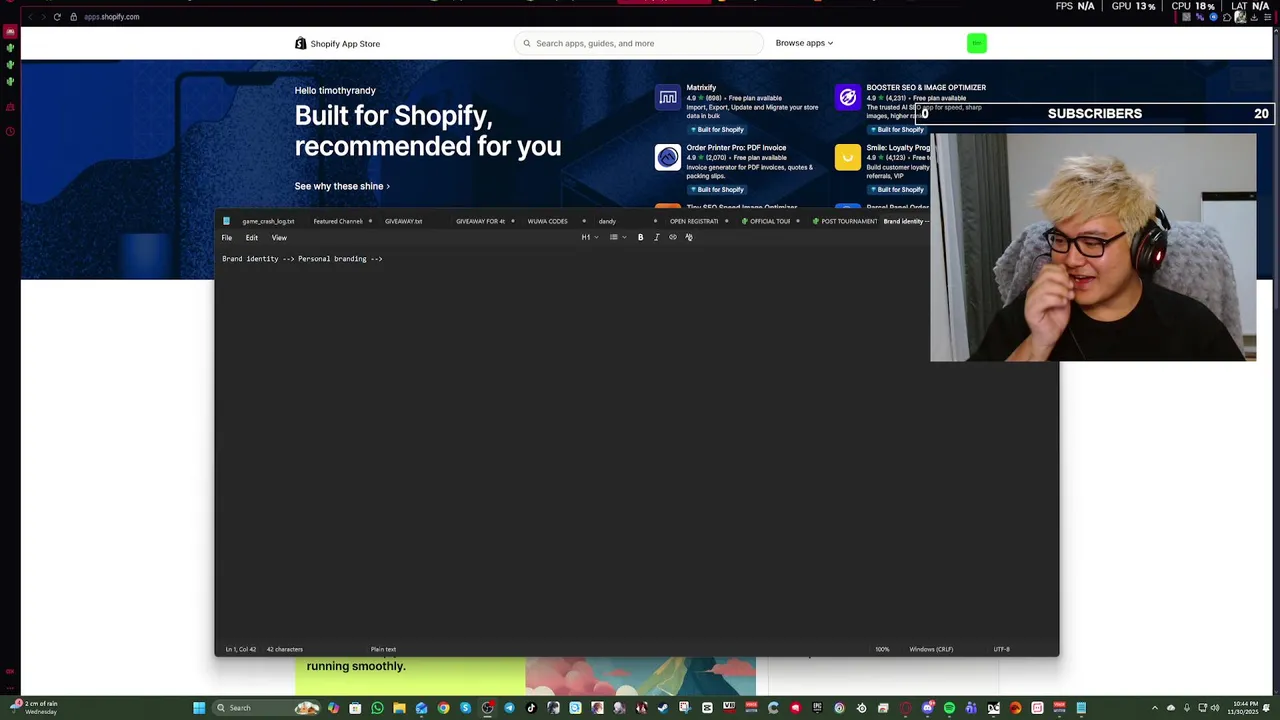Open the File menu in Notepad
Screen dimensions: 1280x720
coord(227,238)
